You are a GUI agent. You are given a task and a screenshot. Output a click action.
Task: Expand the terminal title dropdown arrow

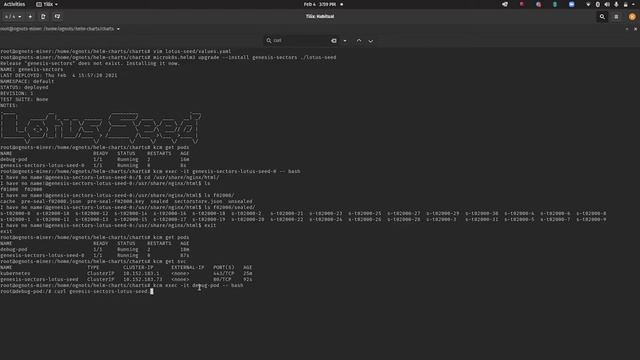[118, 29]
